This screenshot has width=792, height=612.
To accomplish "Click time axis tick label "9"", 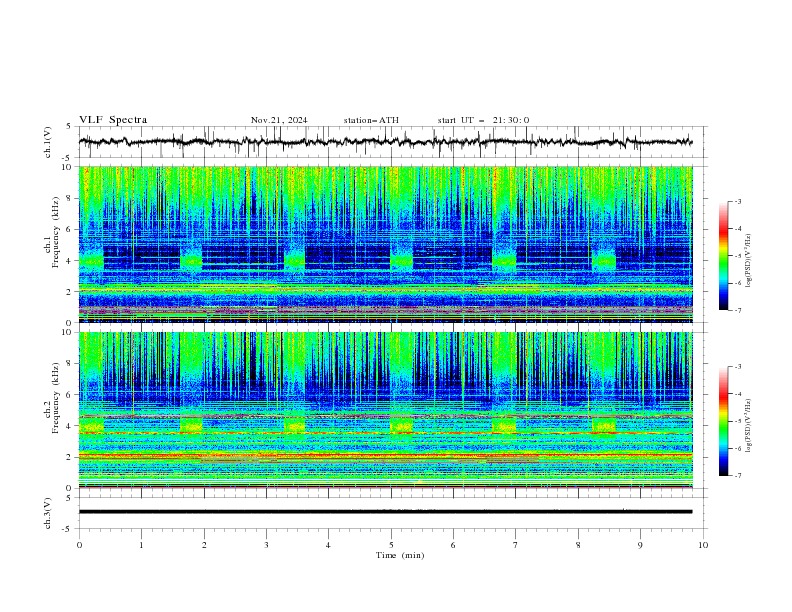I will pyautogui.click(x=640, y=545).
